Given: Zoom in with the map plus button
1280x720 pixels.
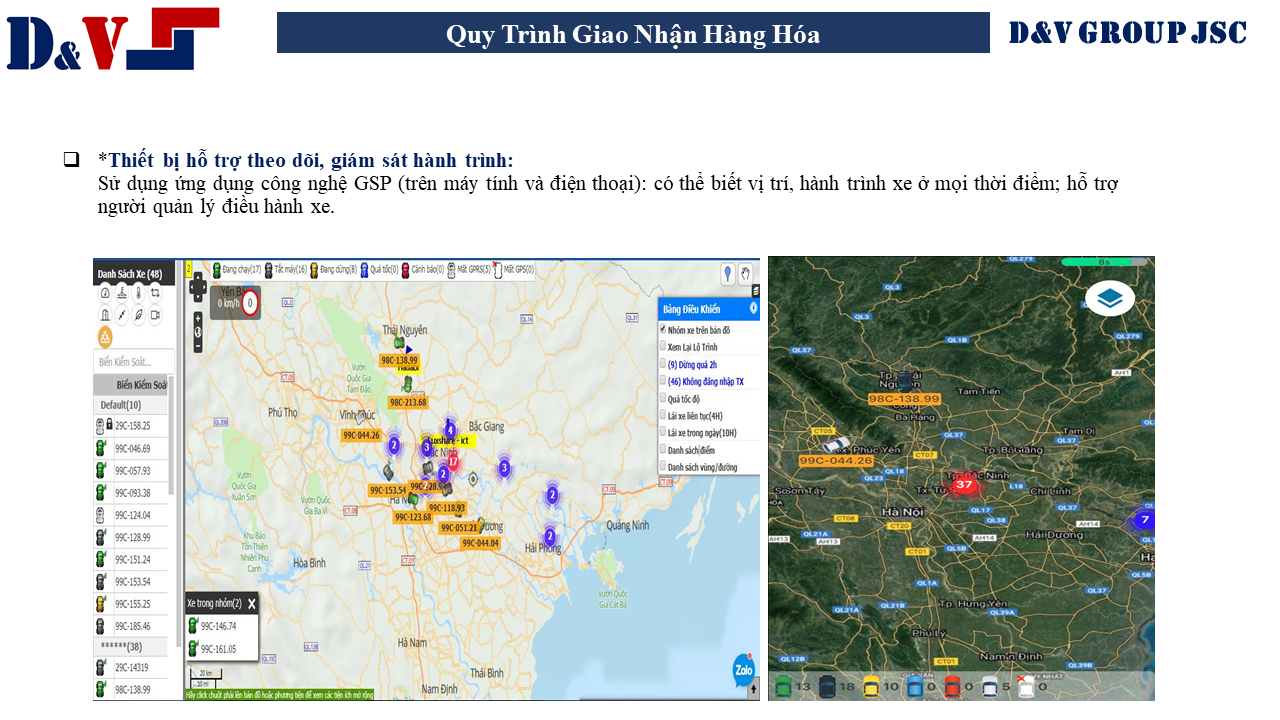Looking at the screenshot, I should pos(198,317).
